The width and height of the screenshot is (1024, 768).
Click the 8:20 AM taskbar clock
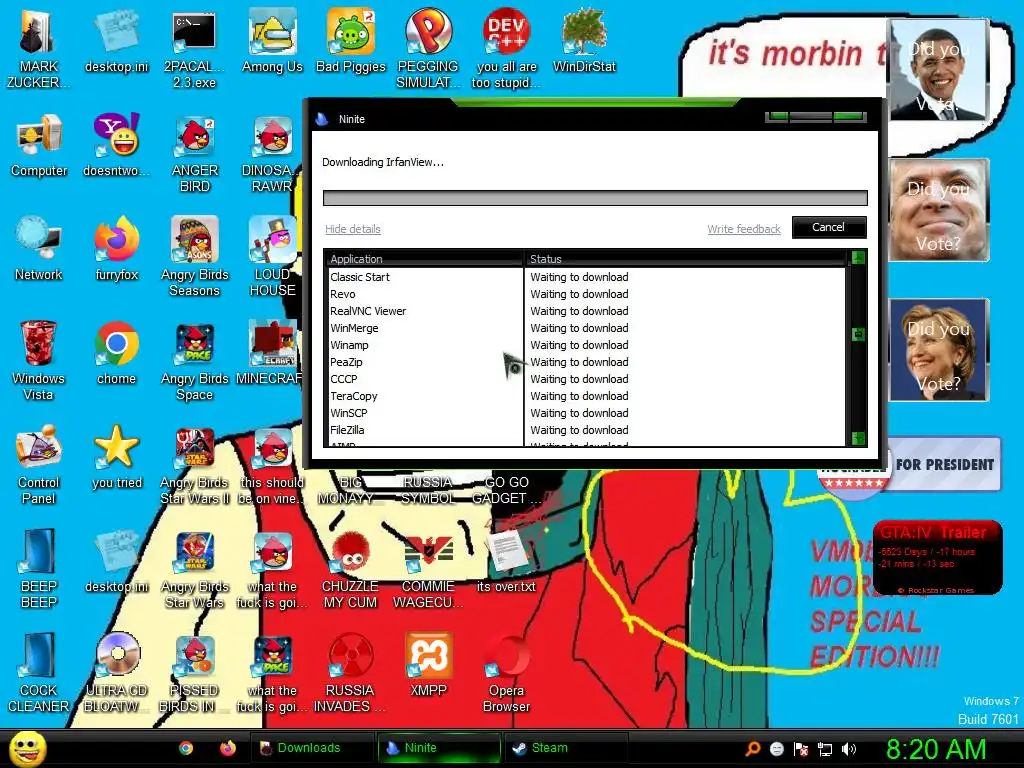click(x=935, y=749)
